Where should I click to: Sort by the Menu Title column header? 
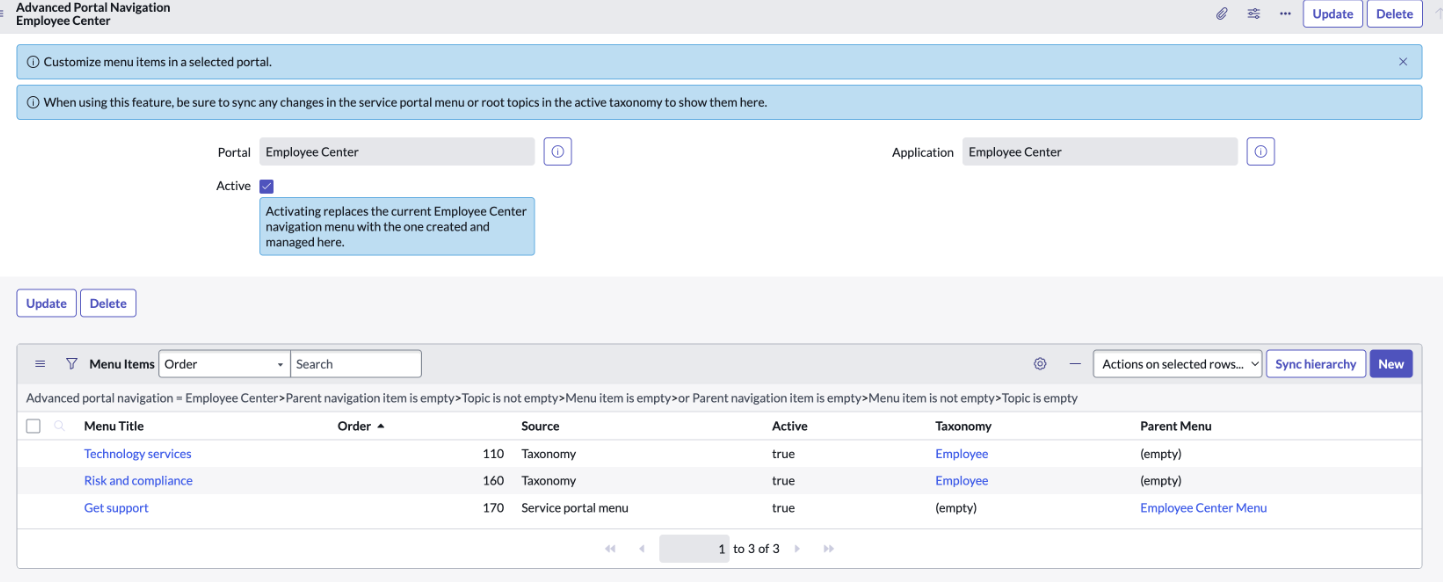pyautogui.click(x=114, y=426)
